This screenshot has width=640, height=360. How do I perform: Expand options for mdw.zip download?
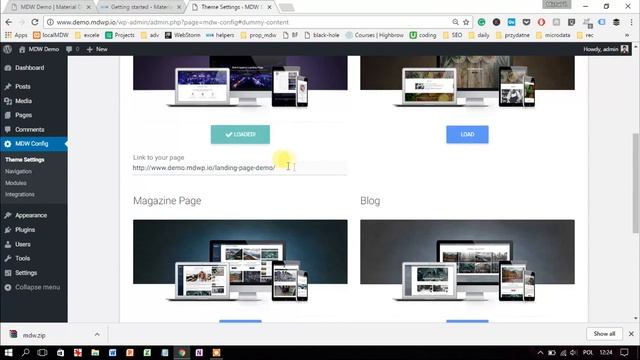click(x=97, y=334)
